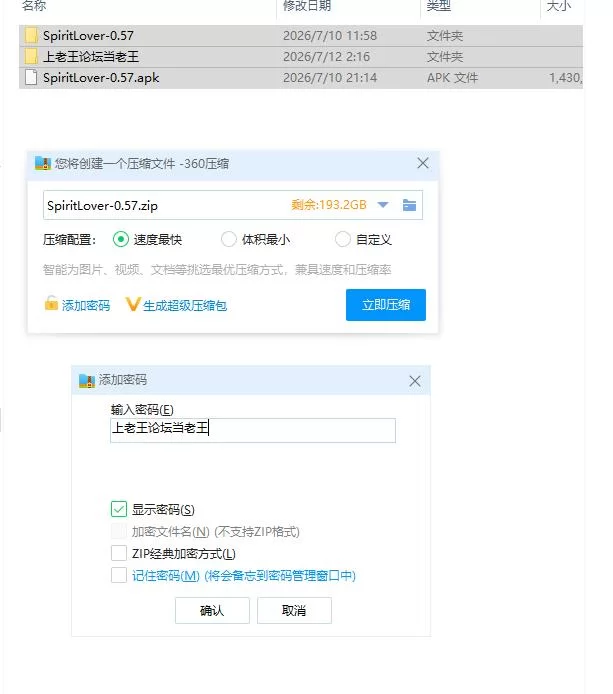Close the 360压缩 create archive dialog
Viewport: 613px width, 694px height.
(x=423, y=163)
